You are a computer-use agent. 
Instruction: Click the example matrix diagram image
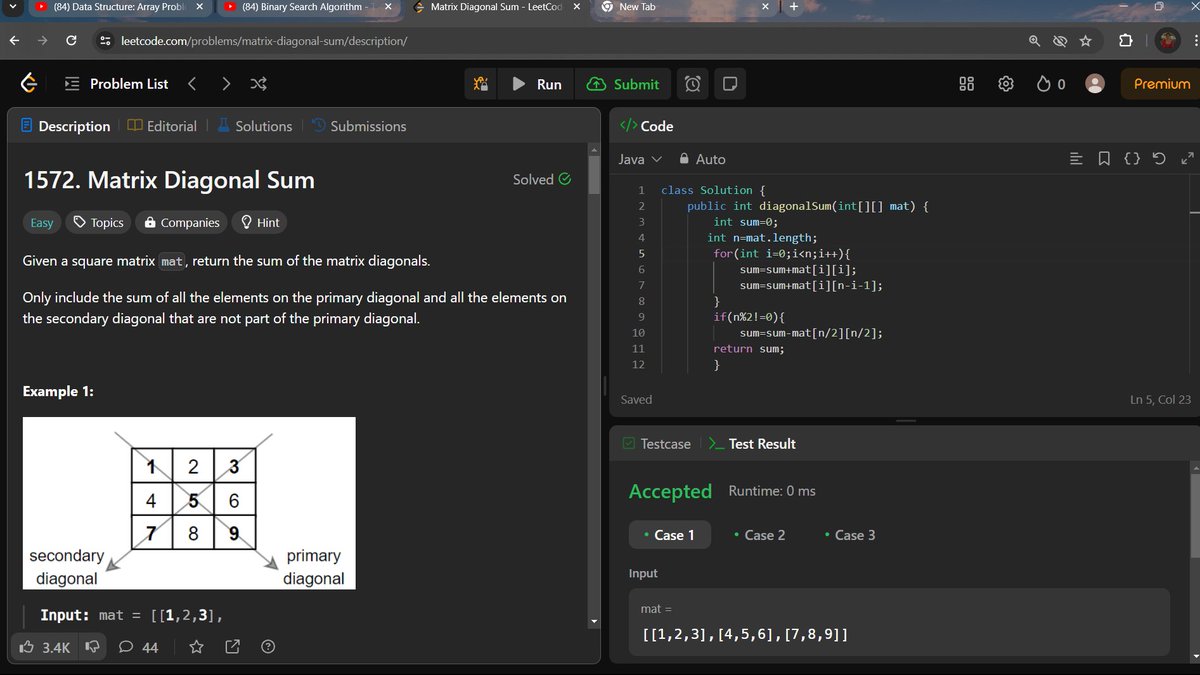coord(189,503)
